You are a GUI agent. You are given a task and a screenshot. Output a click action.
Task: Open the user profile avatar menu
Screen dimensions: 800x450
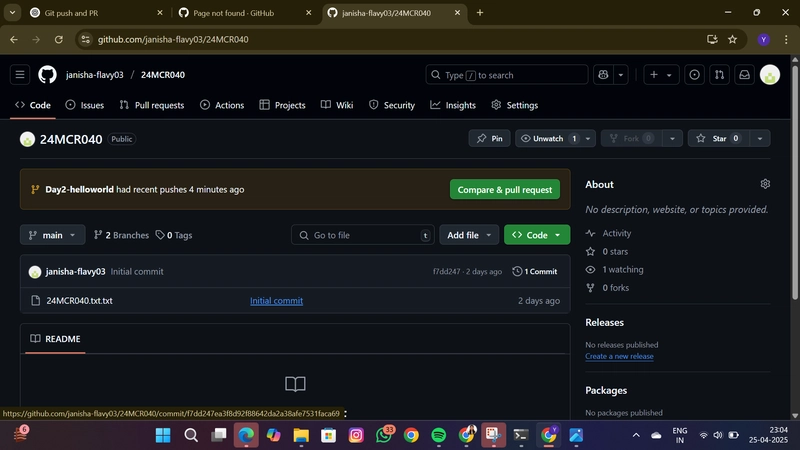[x=769, y=75]
